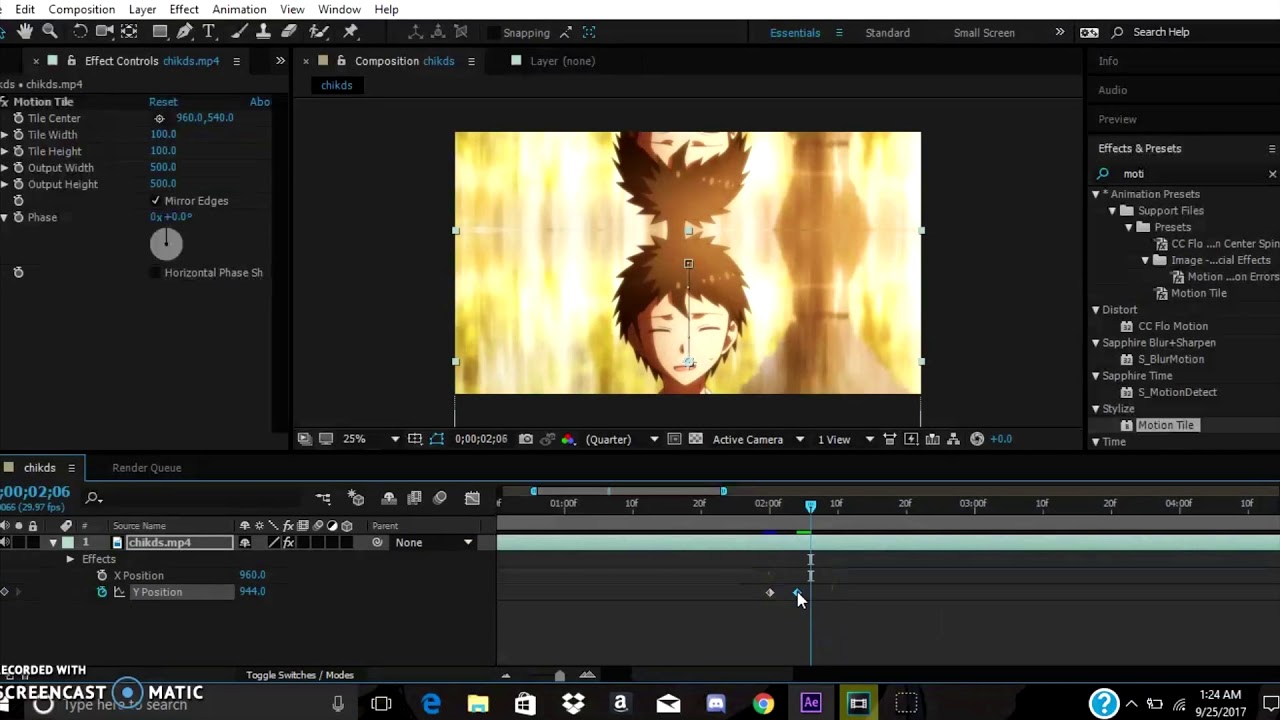The image size is (1280, 720).
Task: Select the first Y Position keyframe diamond
Action: (770, 593)
